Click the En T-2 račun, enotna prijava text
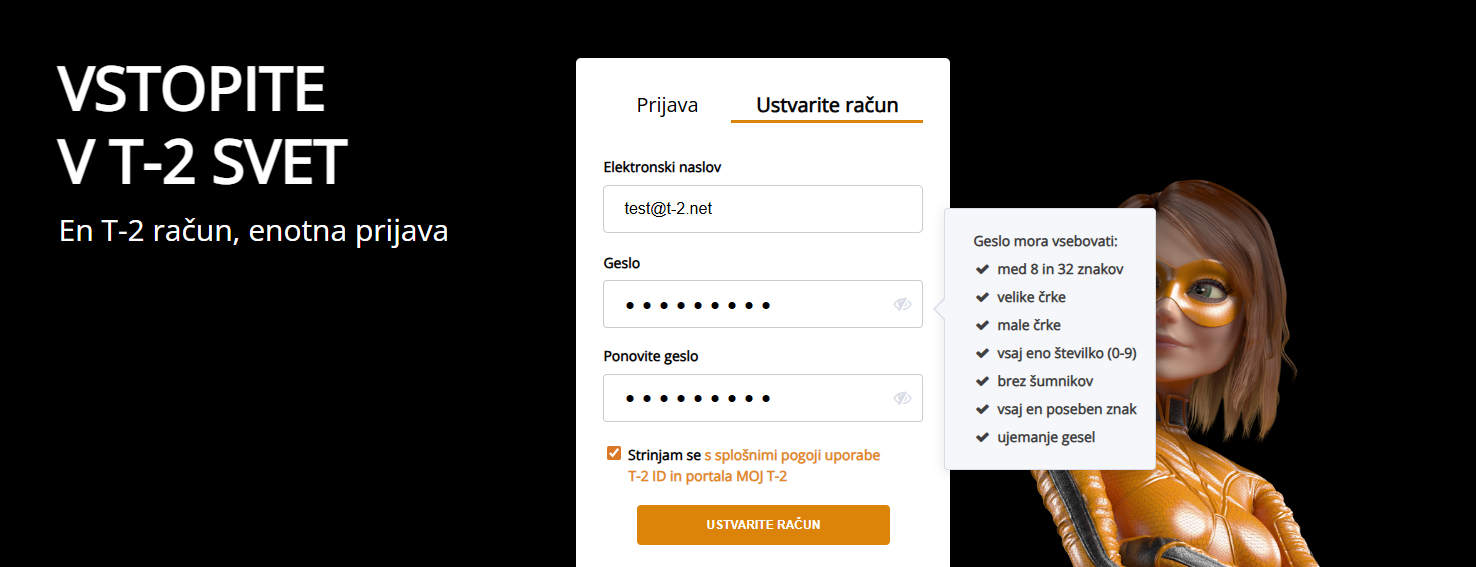The height and width of the screenshot is (567, 1476). pos(253,231)
